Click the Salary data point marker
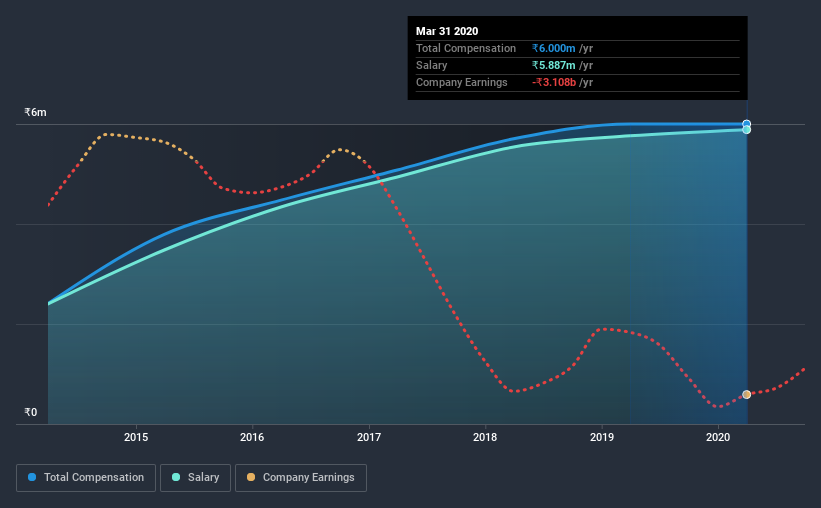The image size is (821, 508). (747, 130)
